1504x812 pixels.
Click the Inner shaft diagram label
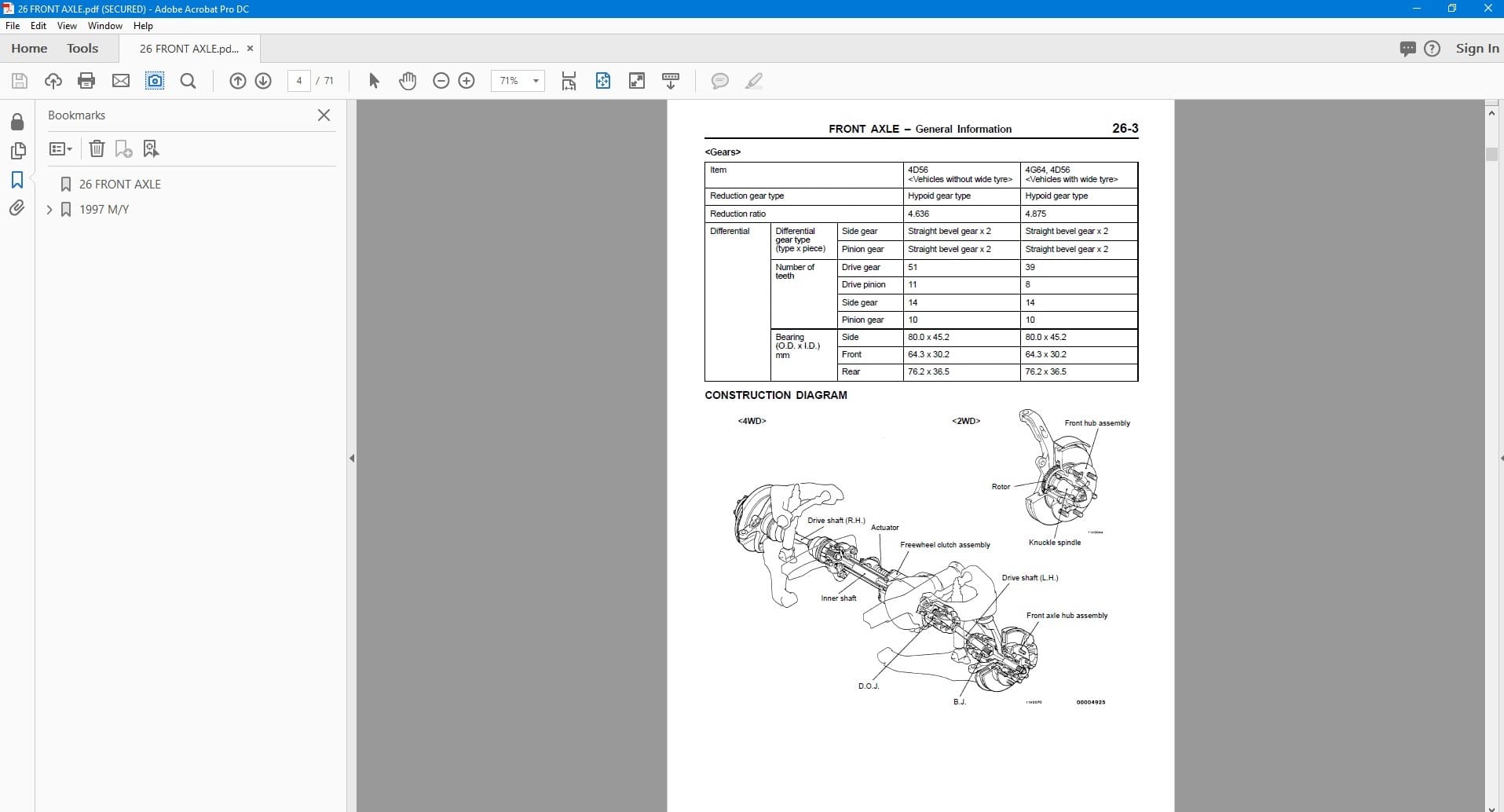click(x=839, y=598)
